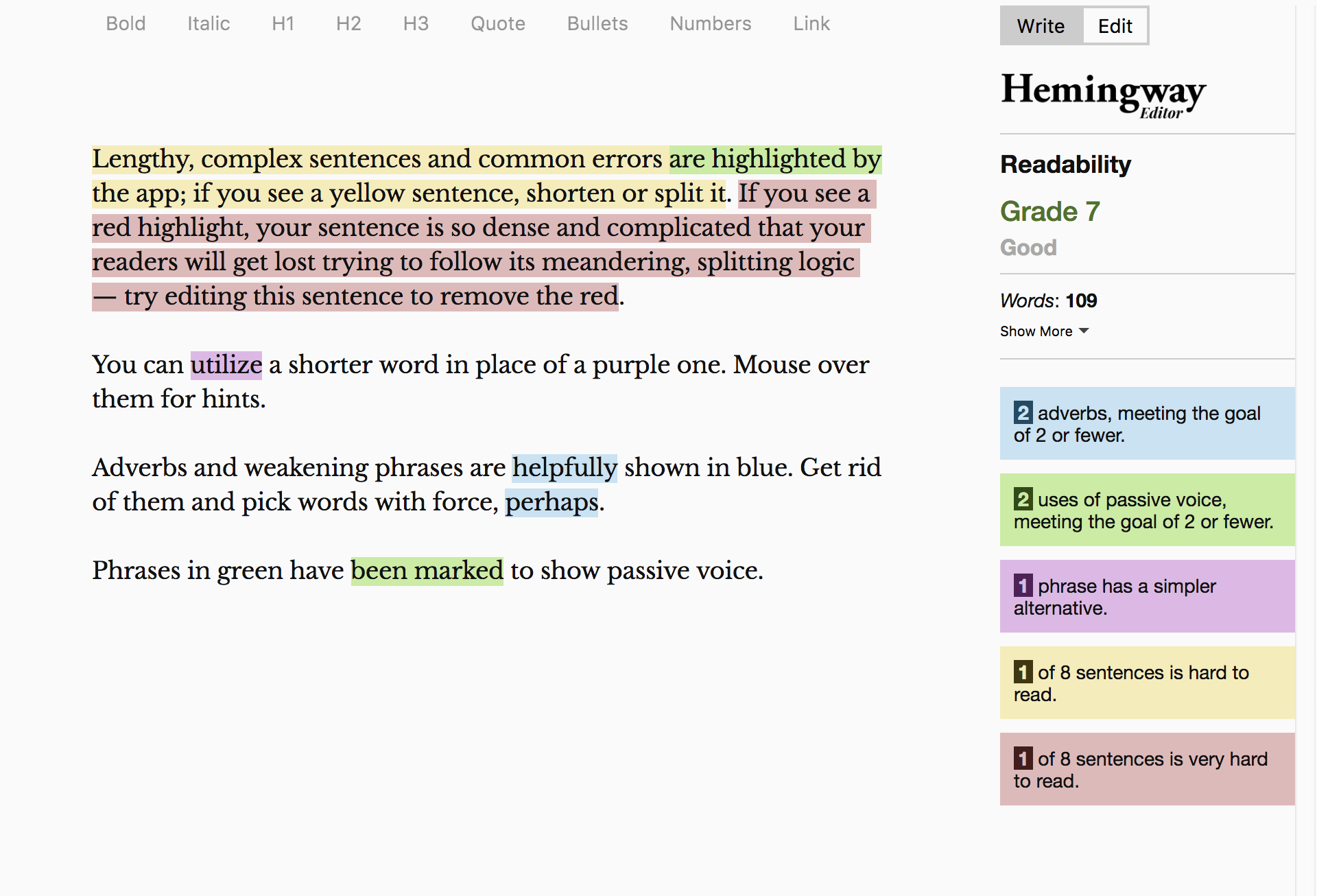Select the blue adverbs summary card

pyautogui.click(x=1146, y=423)
